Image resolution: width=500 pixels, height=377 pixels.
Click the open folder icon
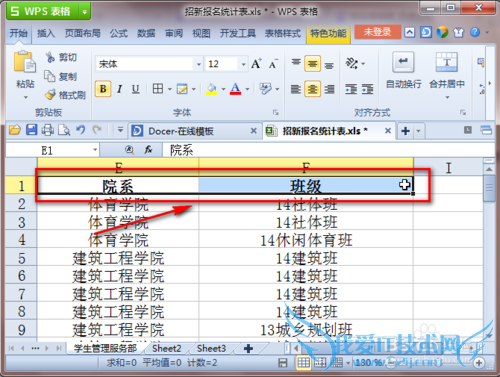point(15,130)
